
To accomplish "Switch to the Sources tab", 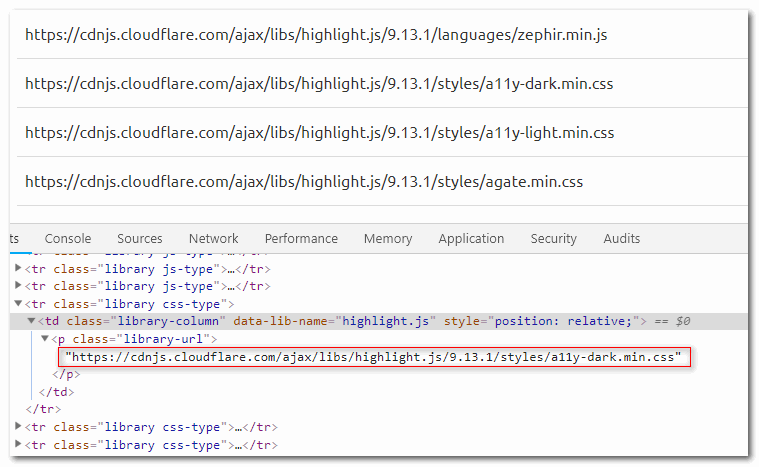I will (139, 239).
